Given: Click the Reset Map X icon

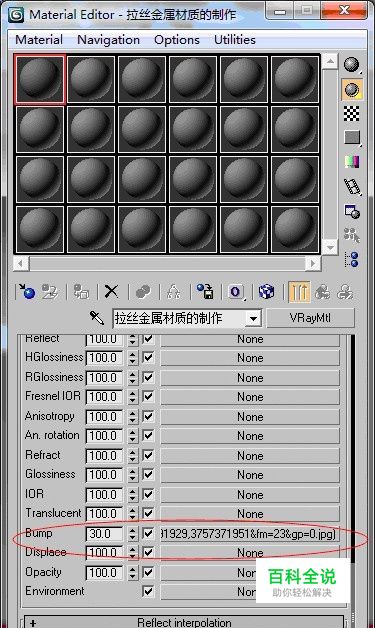Looking at the screenshot, I should 111,291.
